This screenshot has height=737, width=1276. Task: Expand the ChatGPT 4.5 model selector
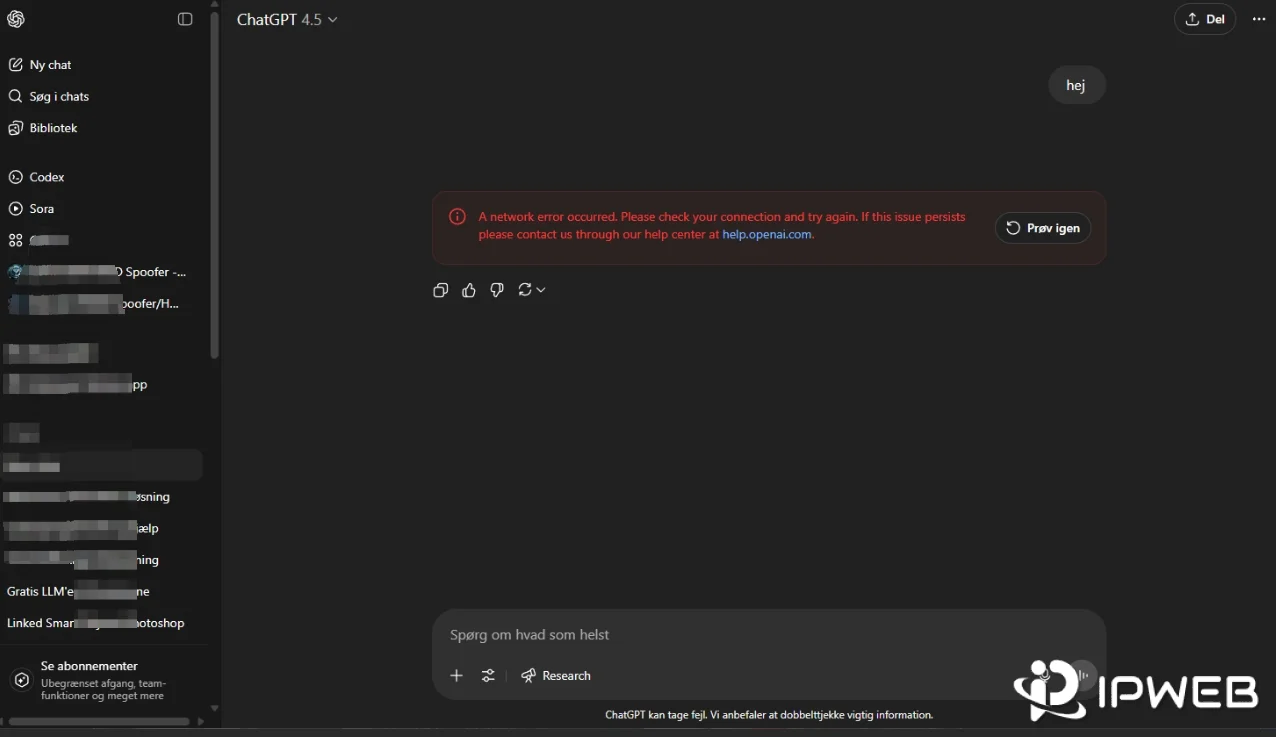click(x=287, y=19)
